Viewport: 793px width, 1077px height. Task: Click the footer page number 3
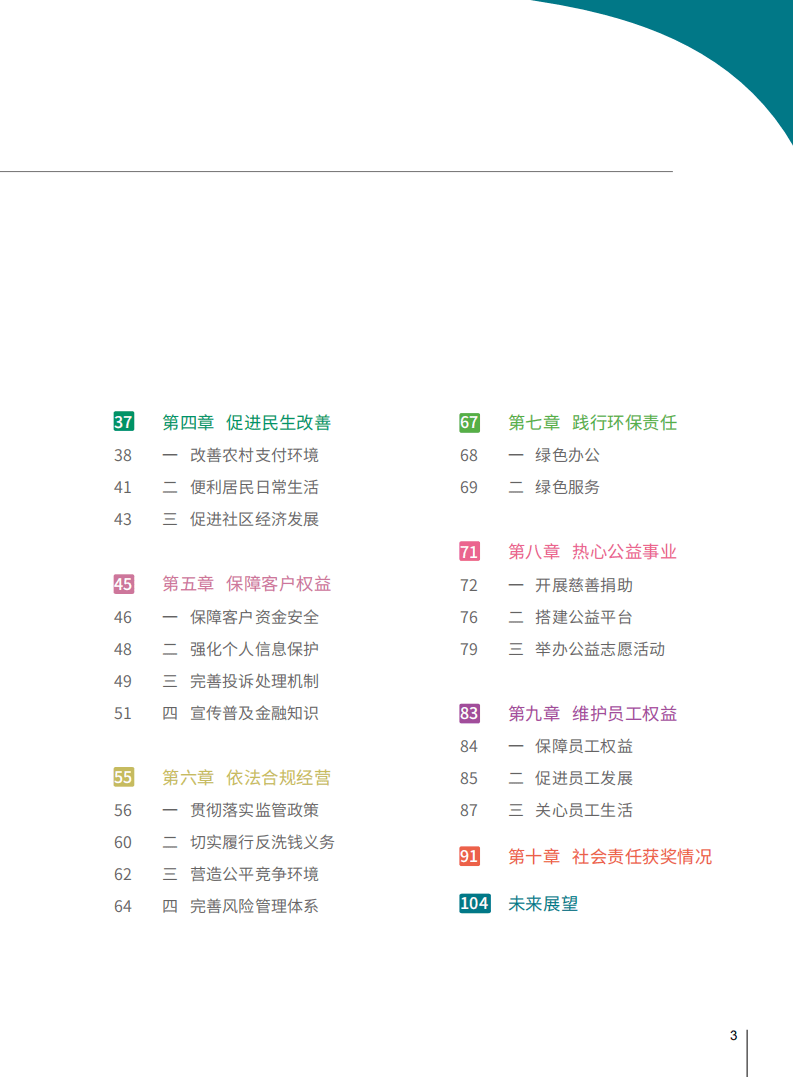click(x=733, y=1035)
